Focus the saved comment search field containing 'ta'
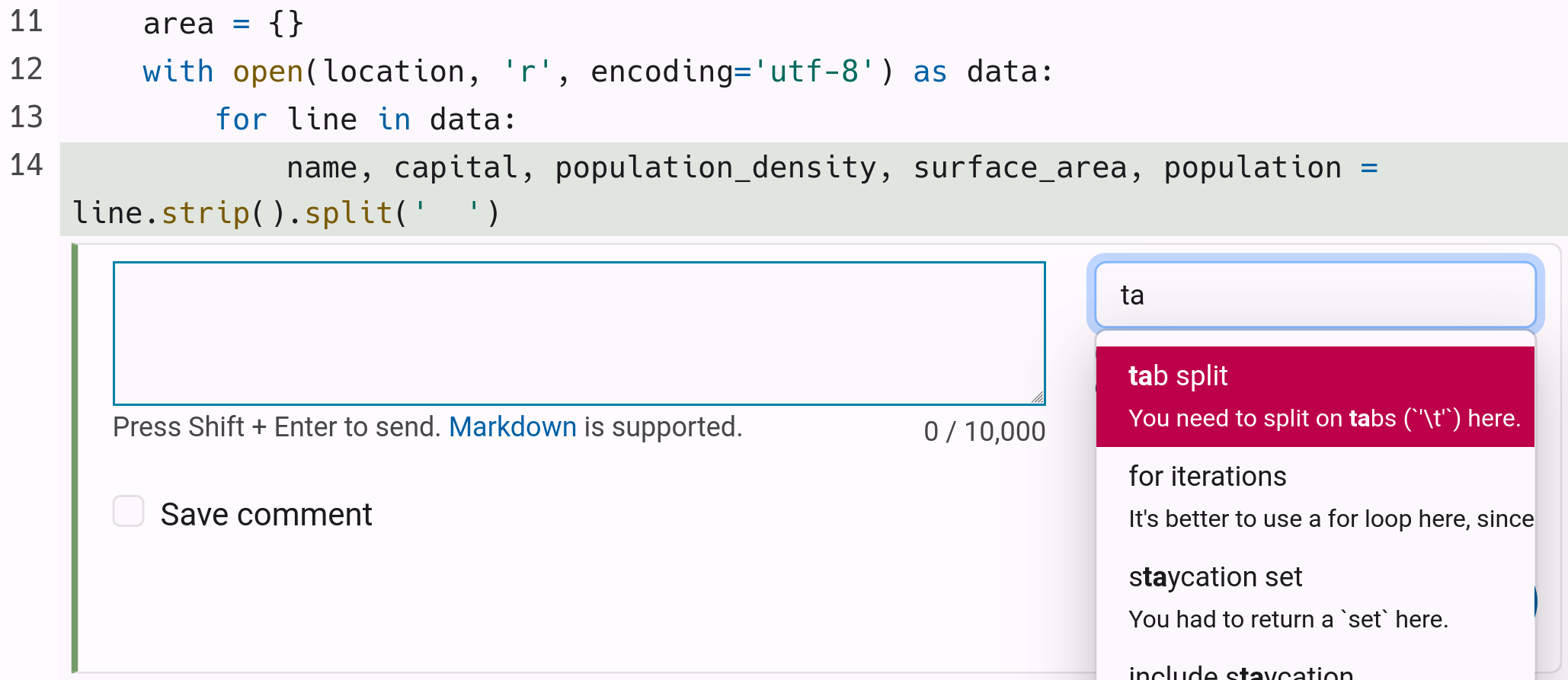This screenshot has height=680, width=1568. click(1315, 295)
